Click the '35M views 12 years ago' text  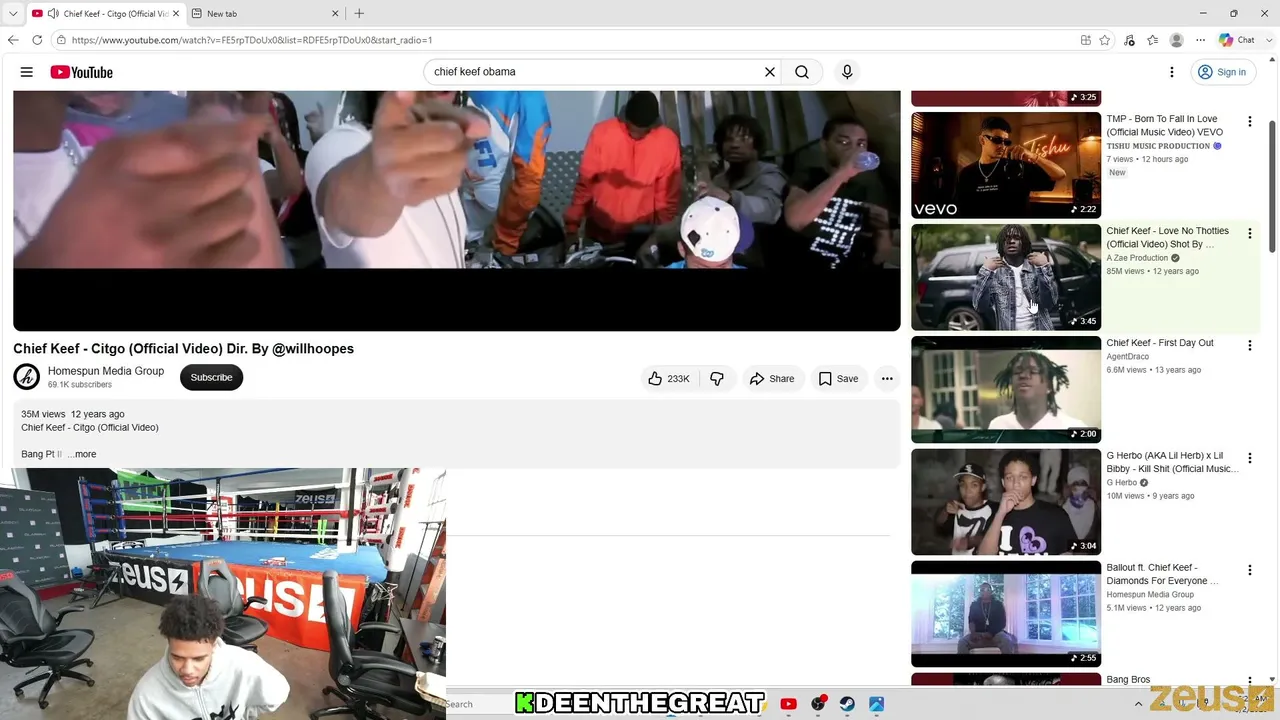tap(73, 414)
